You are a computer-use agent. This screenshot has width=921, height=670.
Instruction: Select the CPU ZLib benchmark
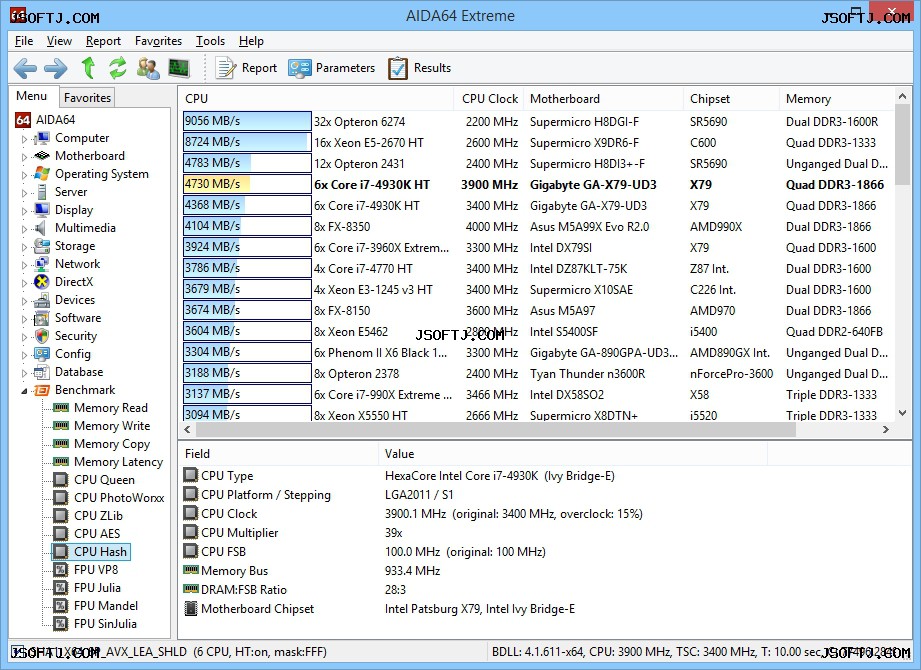click(98, 516)
